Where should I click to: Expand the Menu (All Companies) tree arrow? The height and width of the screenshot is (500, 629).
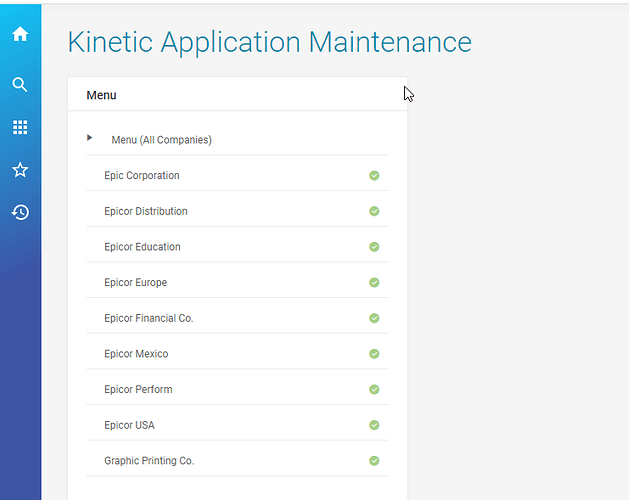pyautogui.click(x=89, y=138)
